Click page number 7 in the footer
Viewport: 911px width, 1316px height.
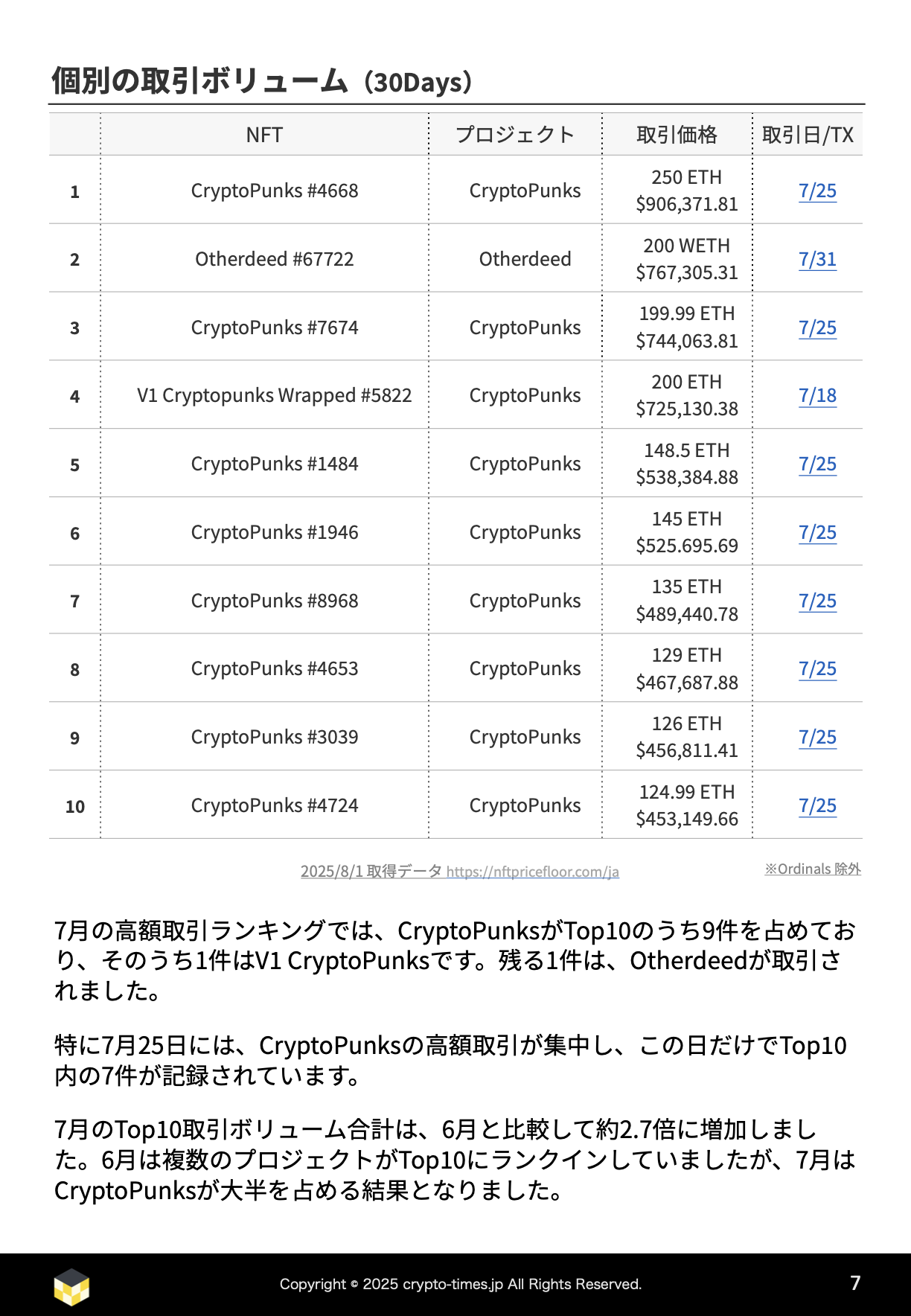point(855,1283)
